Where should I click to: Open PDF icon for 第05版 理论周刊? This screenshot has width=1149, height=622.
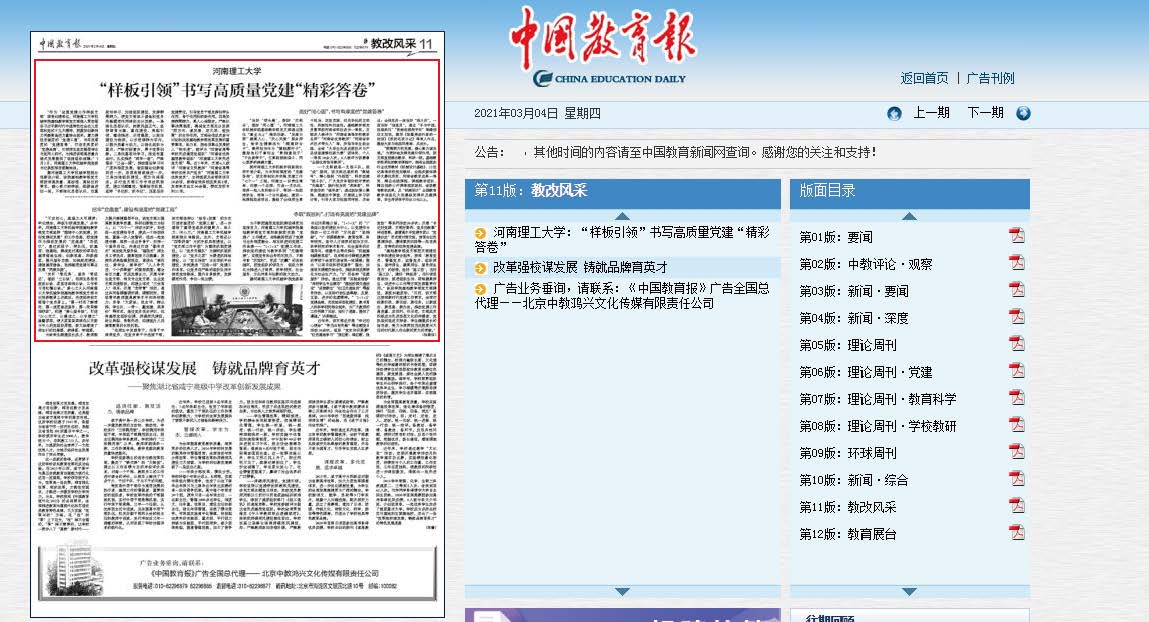[1016, 344]
